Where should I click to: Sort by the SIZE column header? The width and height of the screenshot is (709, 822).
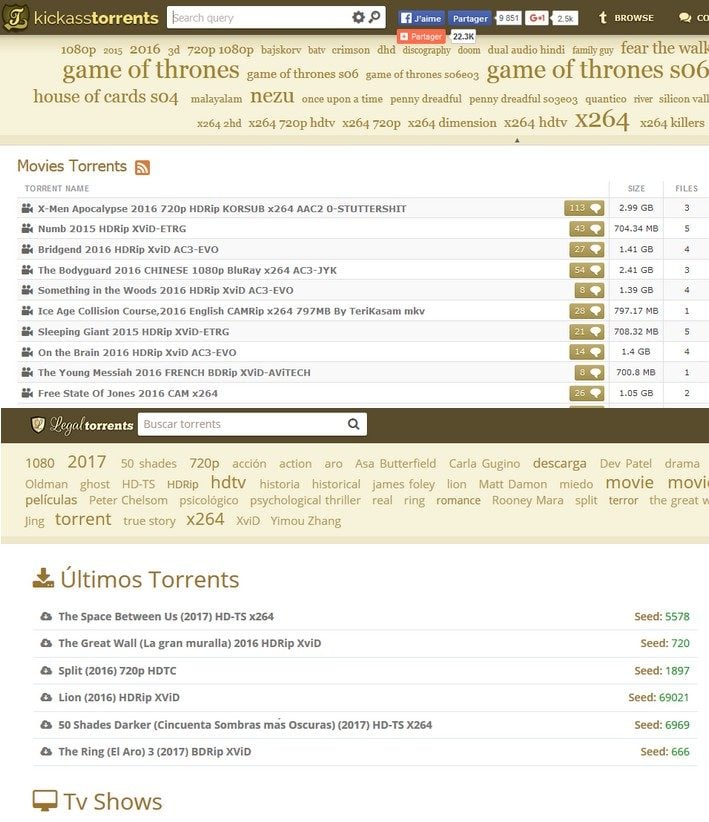tap(636, 188)
